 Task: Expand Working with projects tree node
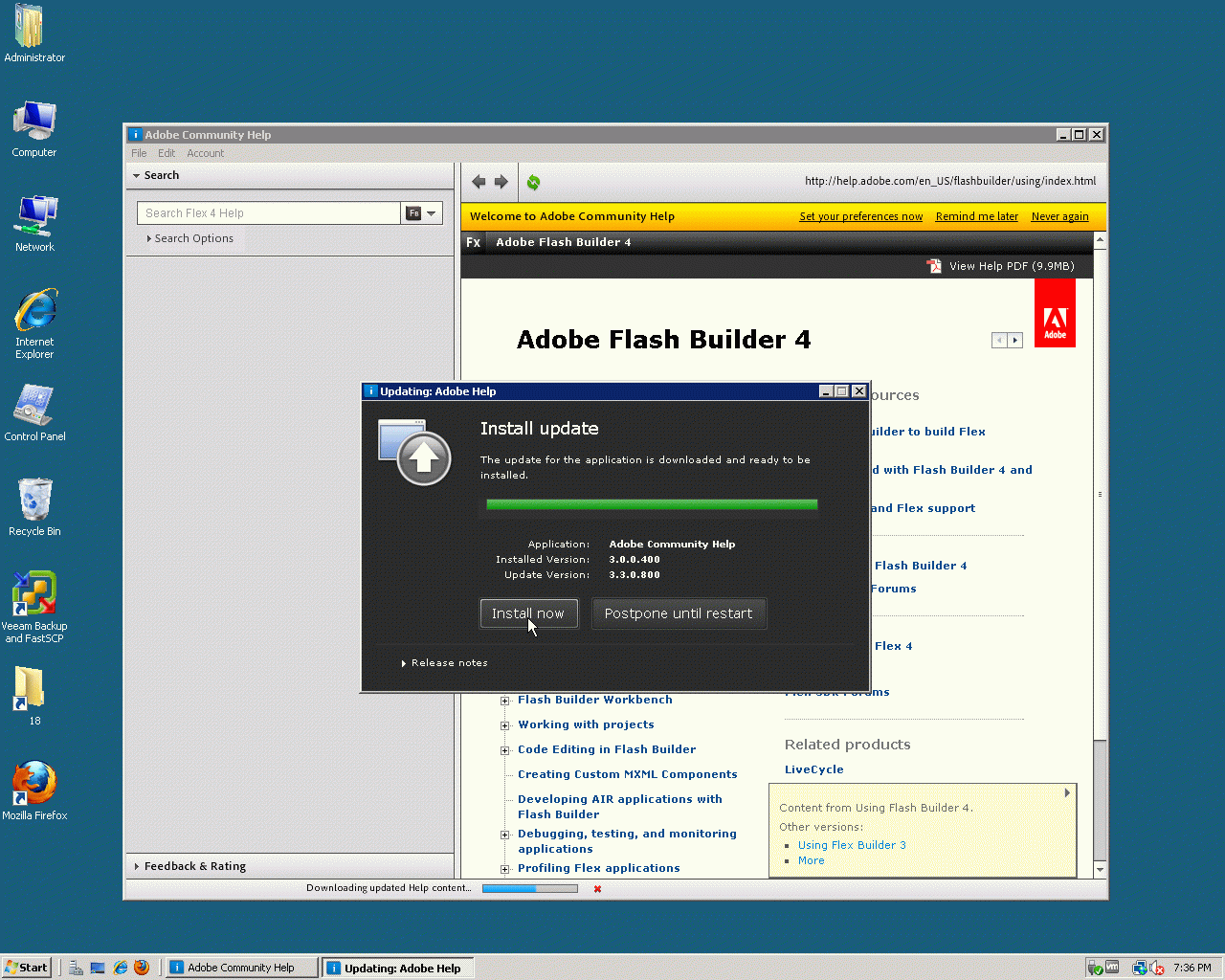505,725
